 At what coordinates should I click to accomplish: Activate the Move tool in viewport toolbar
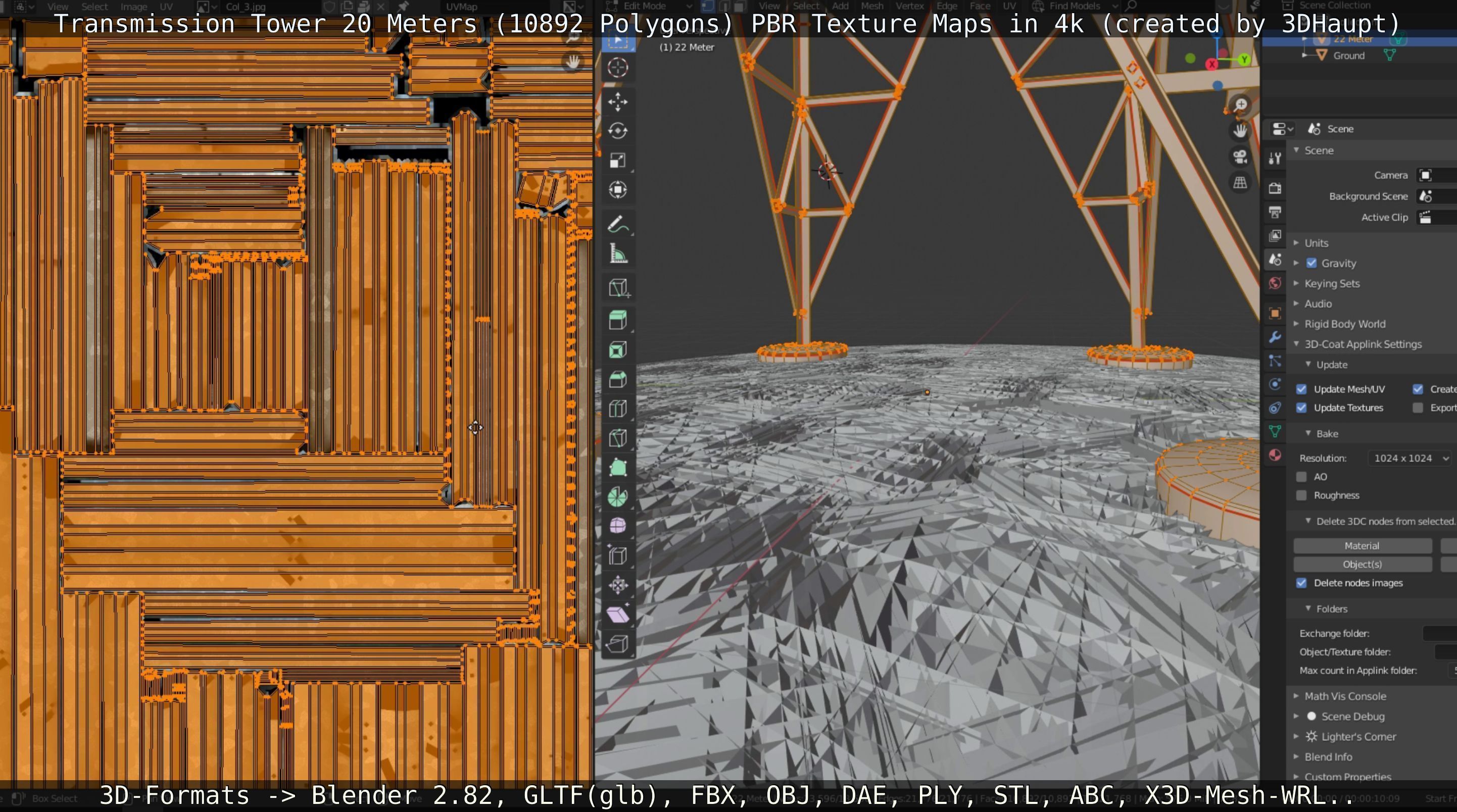coord(618,102)
